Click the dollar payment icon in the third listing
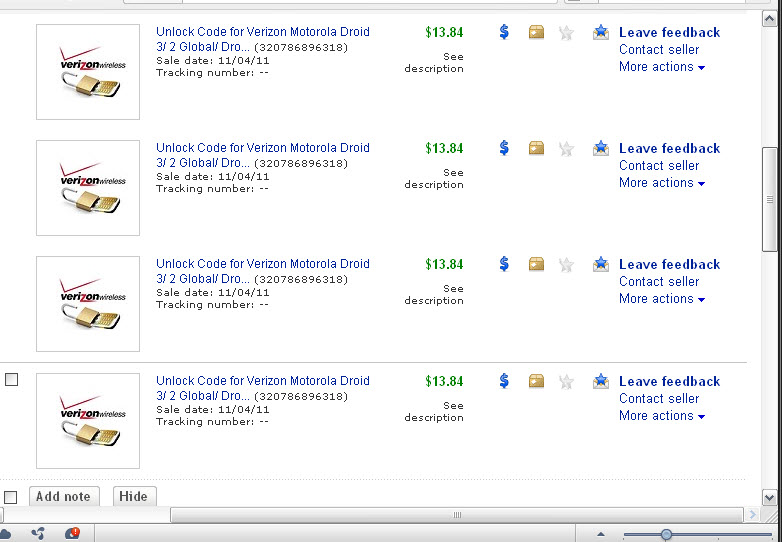This screenshot has width=782, height=542. point(504,264)
